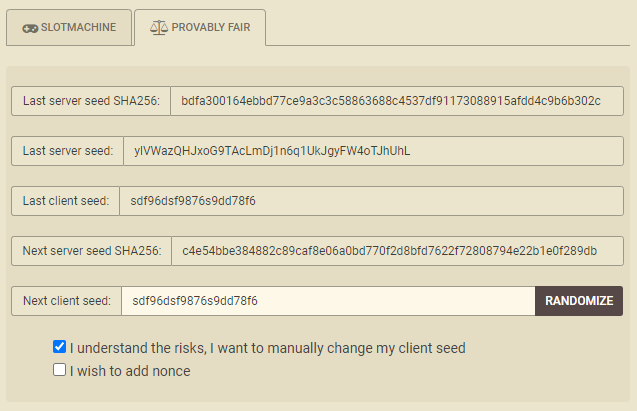Click the 'Last server seed:' label

(x=67, y=151)
